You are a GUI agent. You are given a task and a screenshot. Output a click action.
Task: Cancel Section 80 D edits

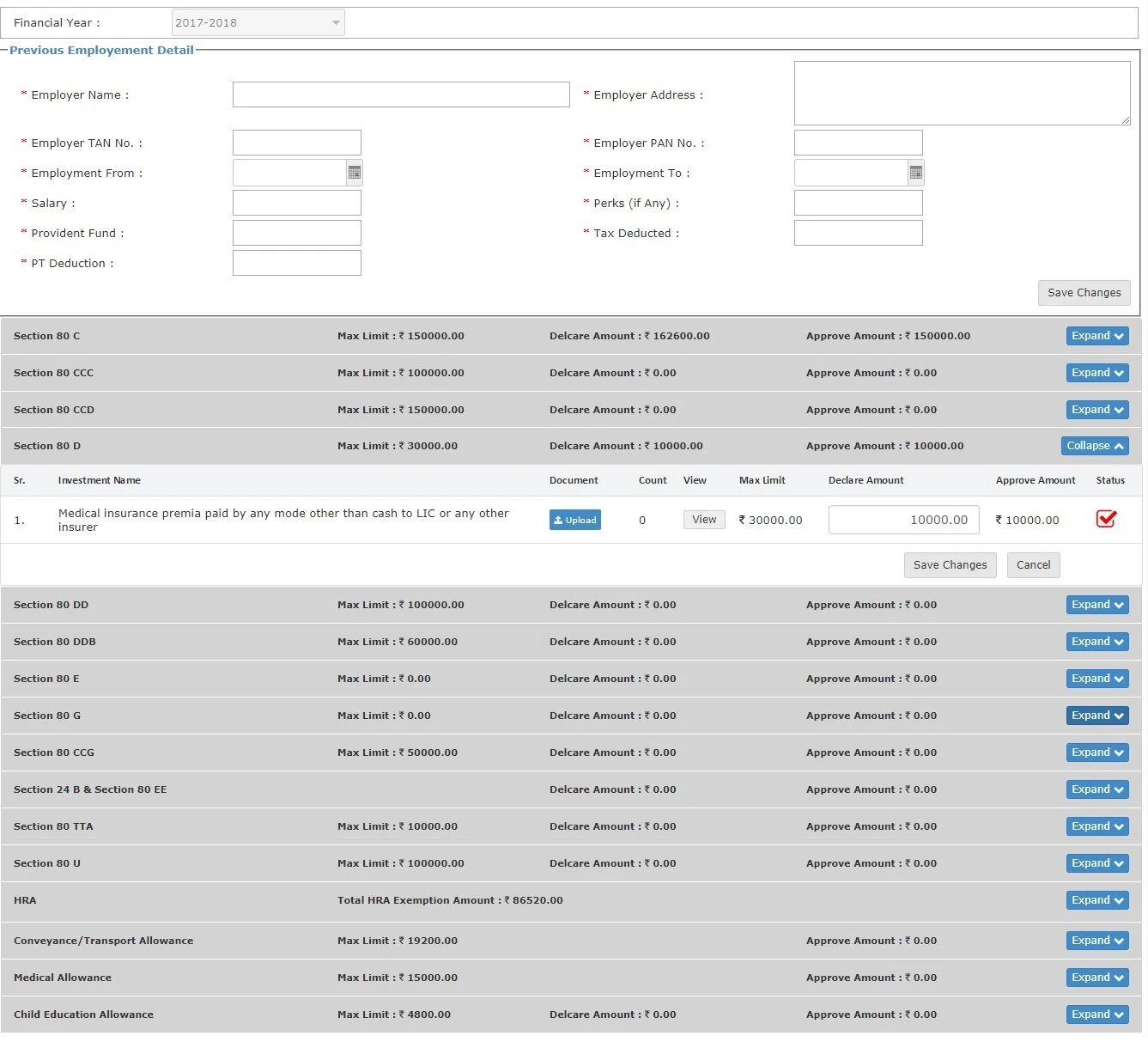tap(1033, 565)
